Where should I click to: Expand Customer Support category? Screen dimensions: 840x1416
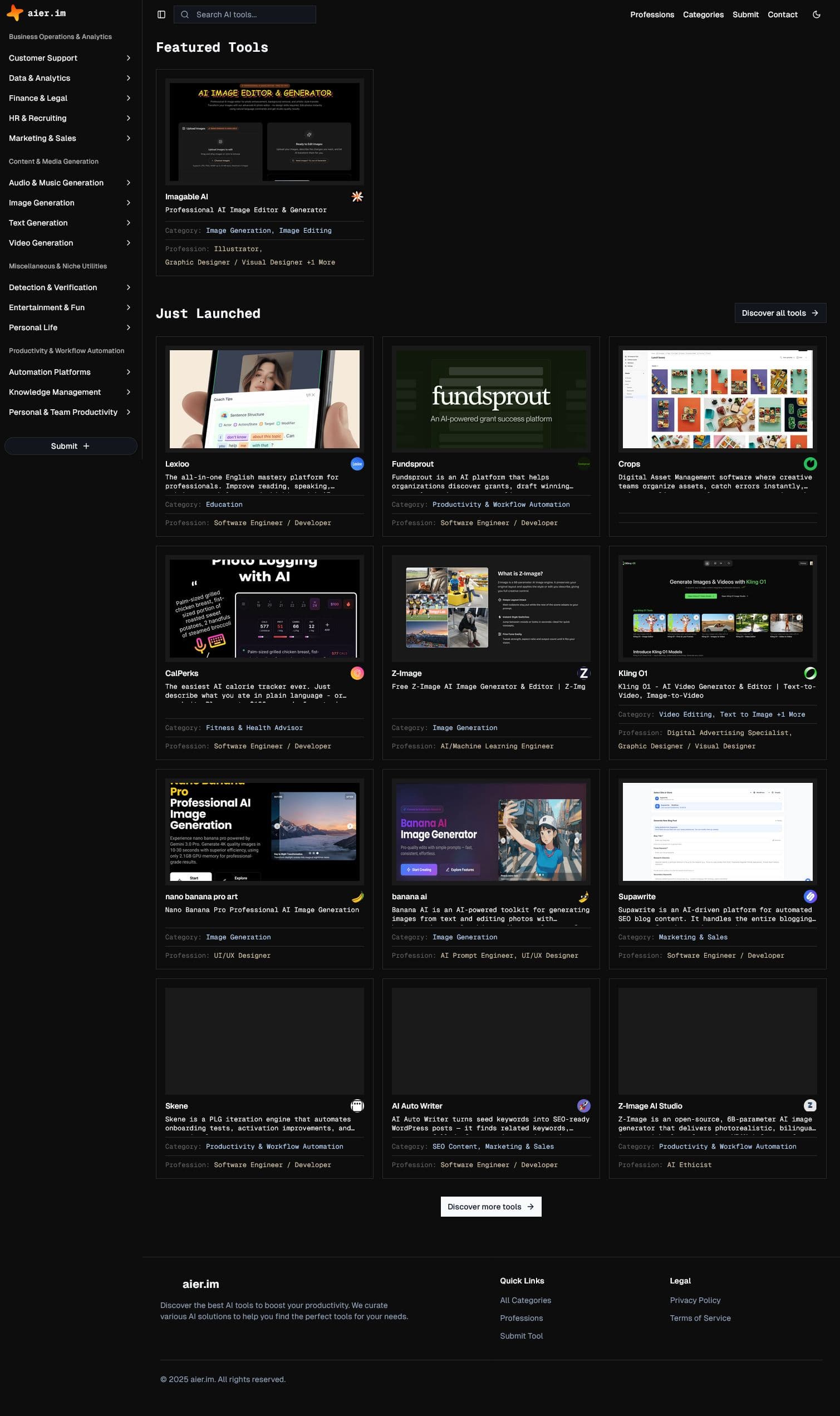click(70, 58)
